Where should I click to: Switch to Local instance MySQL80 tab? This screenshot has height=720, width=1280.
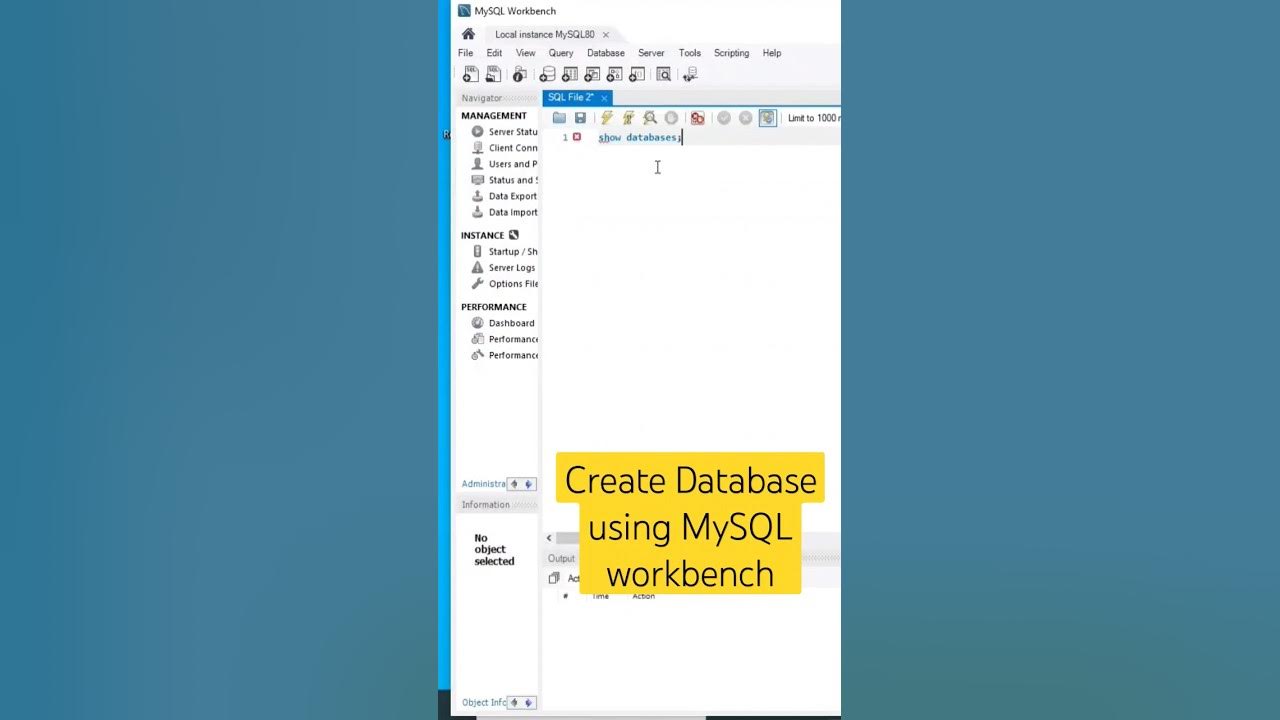tap(544, 34)
